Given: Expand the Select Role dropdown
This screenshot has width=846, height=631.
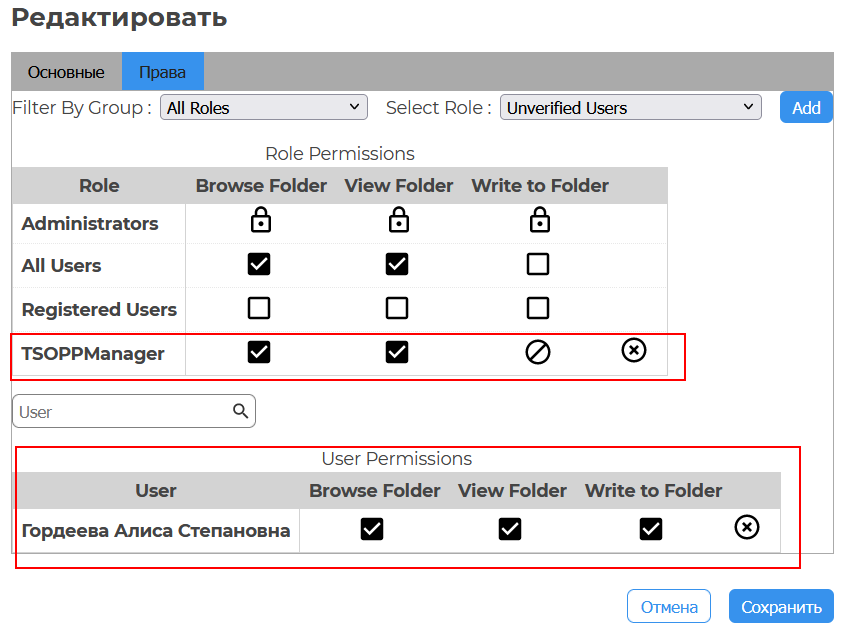Looking at the screenshot, I should pyautogui.click(x=630, y=107).
